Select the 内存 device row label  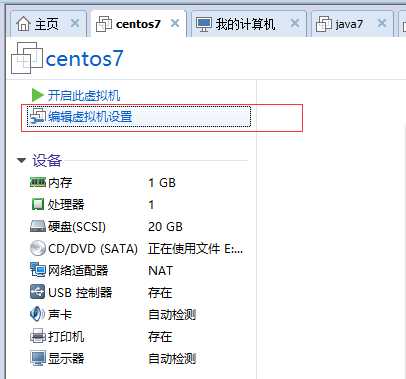point(60,183)
